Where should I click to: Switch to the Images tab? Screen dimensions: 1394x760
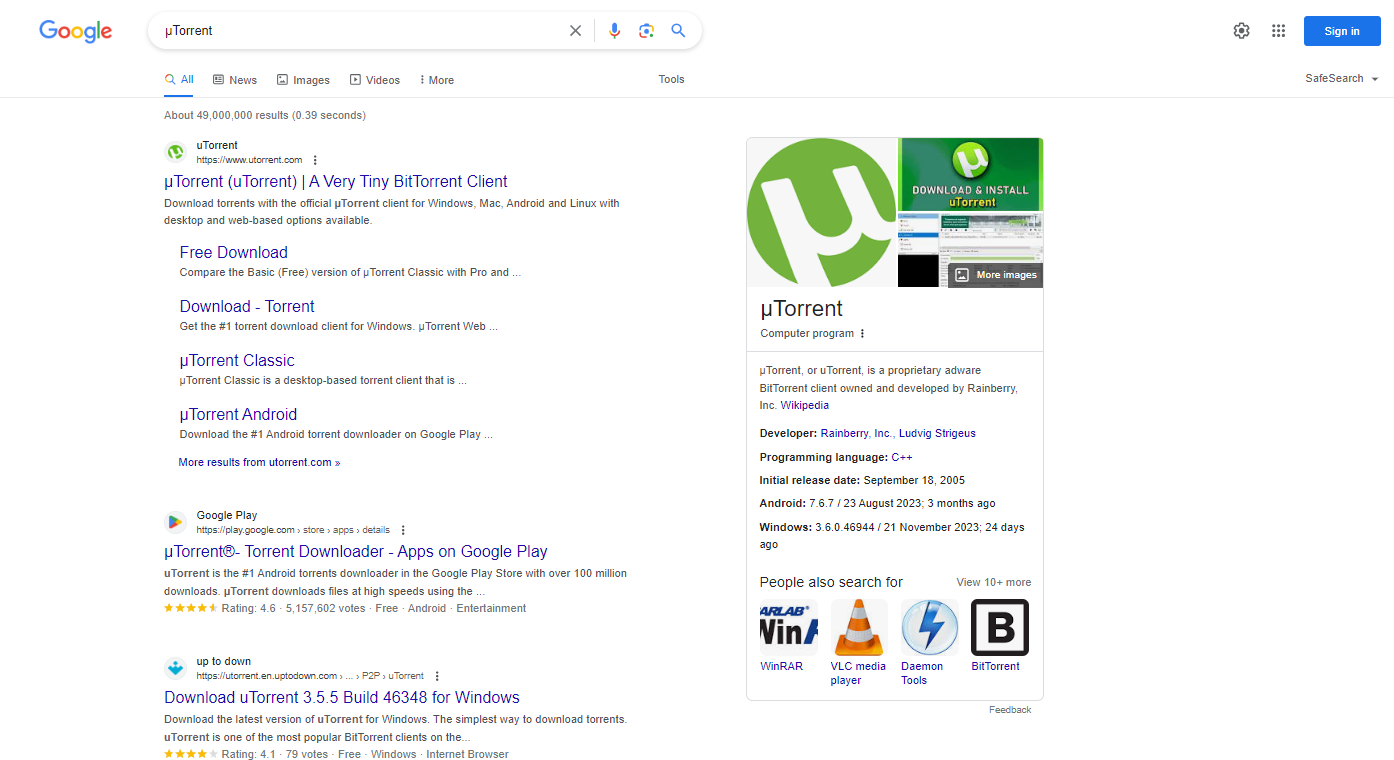[x=303, y=80]
